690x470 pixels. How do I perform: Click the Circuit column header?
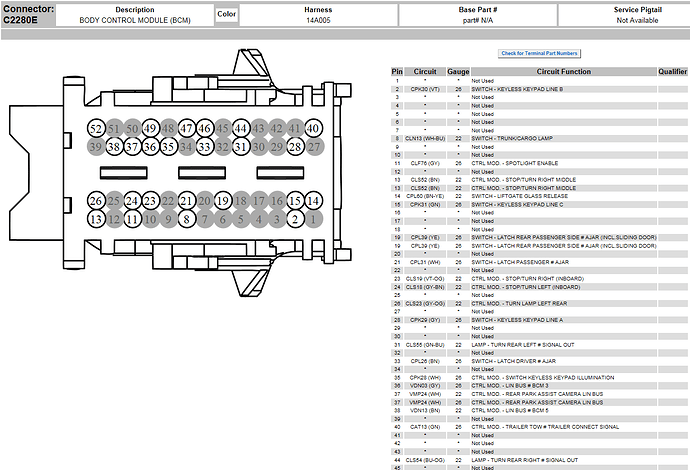[425, 71]
